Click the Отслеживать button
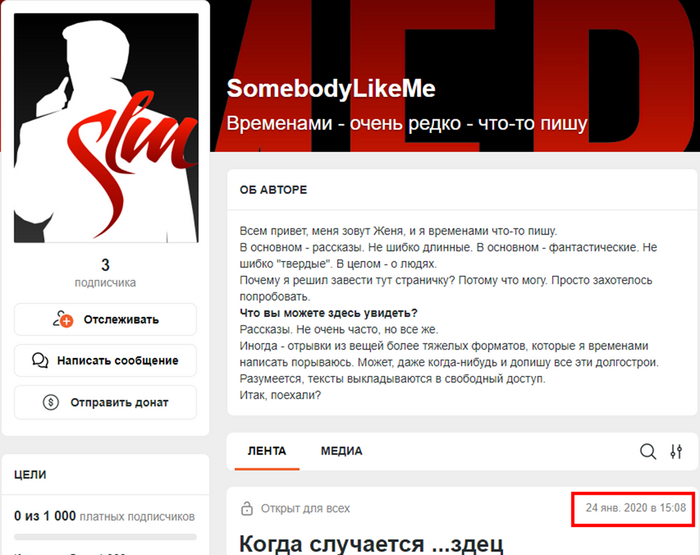This screenshot has height=555, width=700. click(105, 319)
